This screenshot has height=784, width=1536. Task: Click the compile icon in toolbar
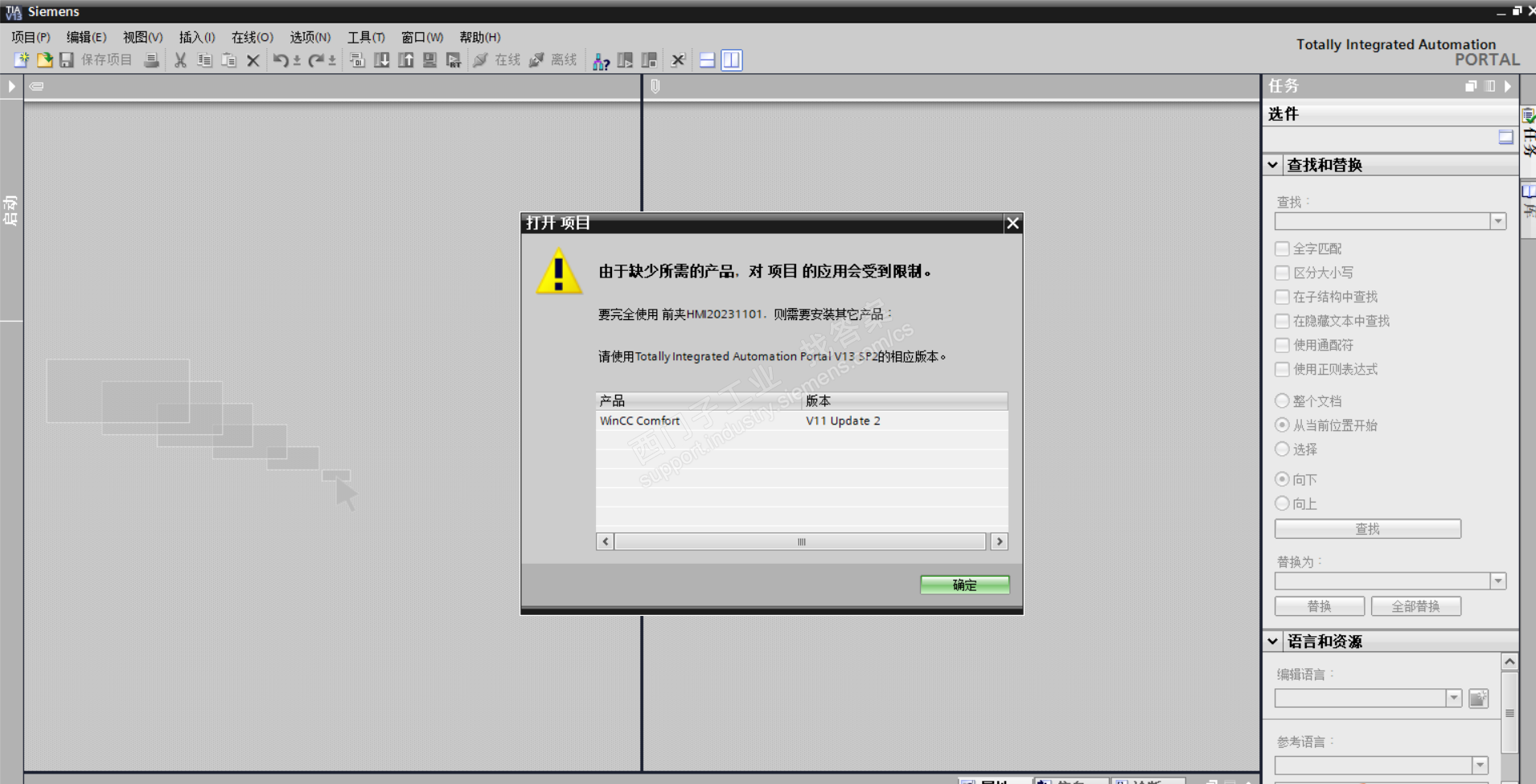(358, 60)
